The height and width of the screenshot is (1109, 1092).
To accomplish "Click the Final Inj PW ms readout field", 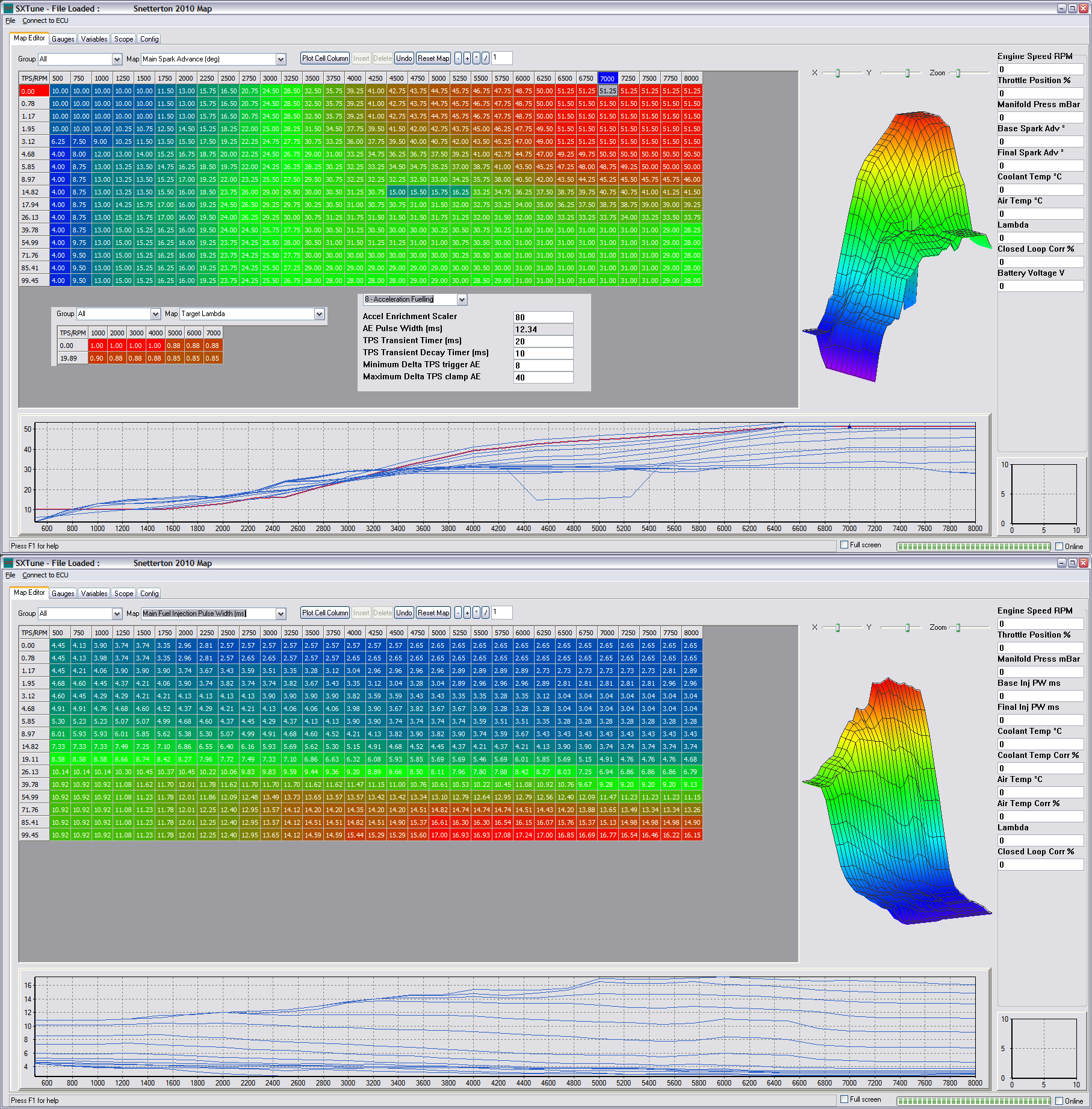I will (x=1040, y=720).
